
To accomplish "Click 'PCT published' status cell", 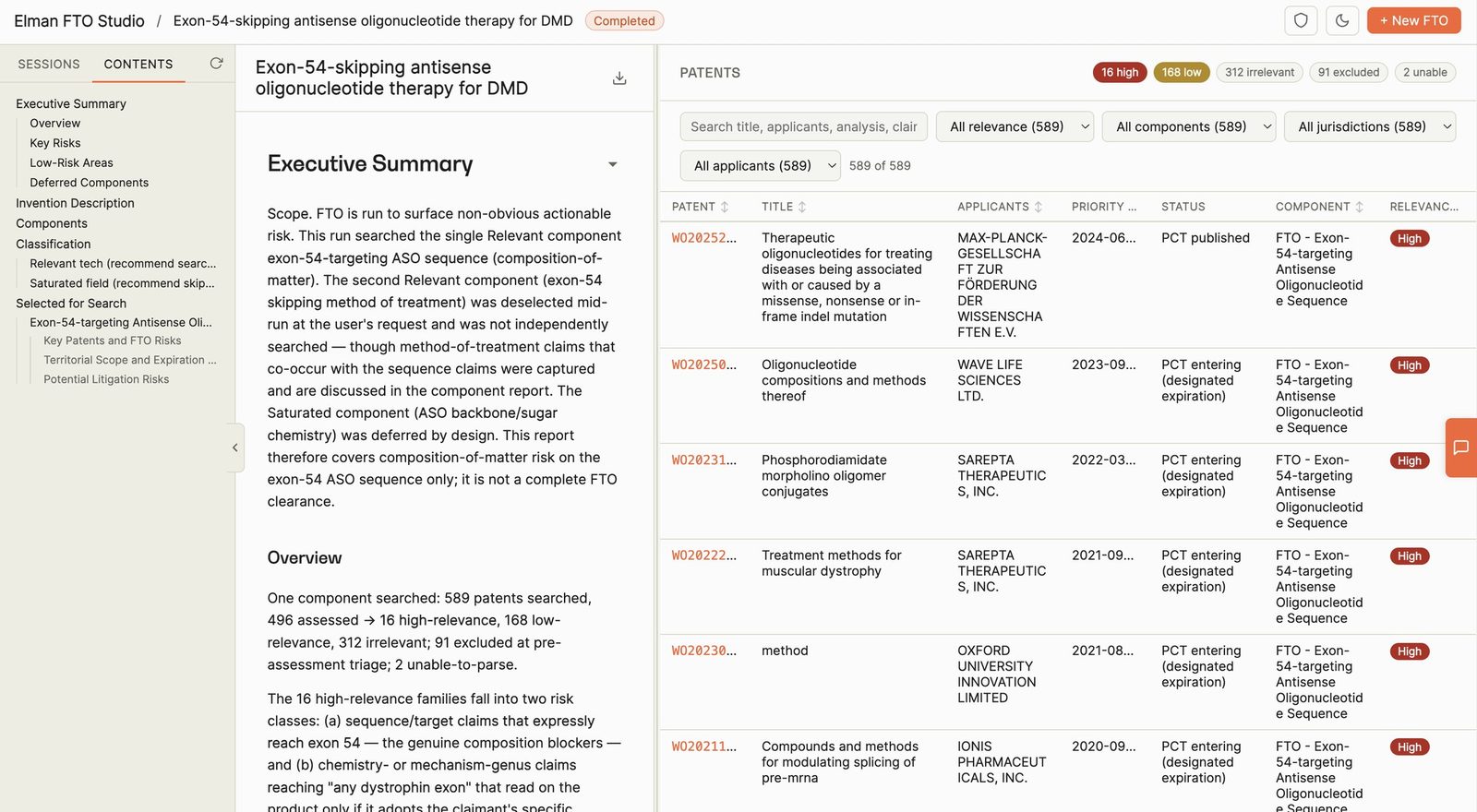I will (1206, 238).
